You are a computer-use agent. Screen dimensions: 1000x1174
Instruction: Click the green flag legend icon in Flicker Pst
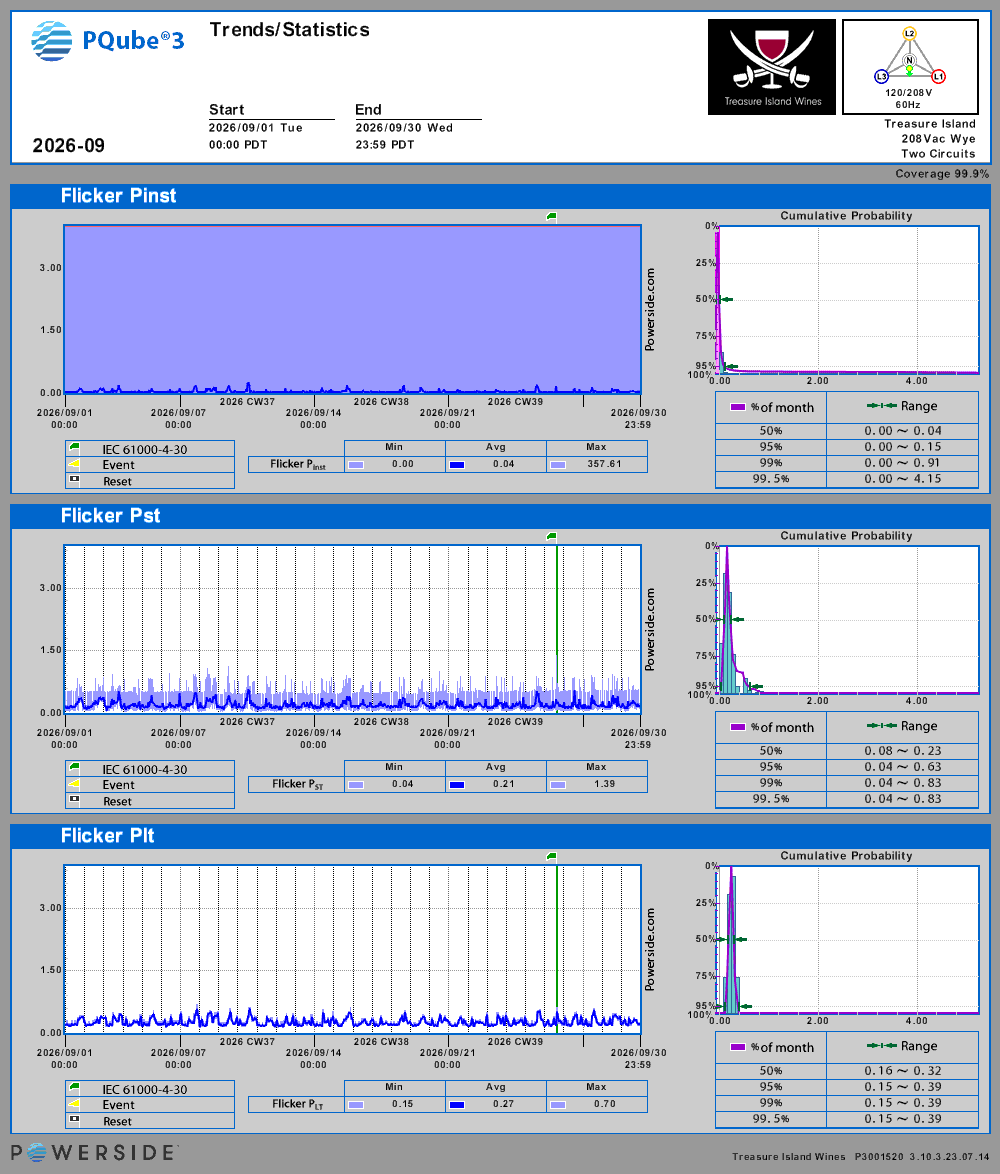[x=74, y=768]
